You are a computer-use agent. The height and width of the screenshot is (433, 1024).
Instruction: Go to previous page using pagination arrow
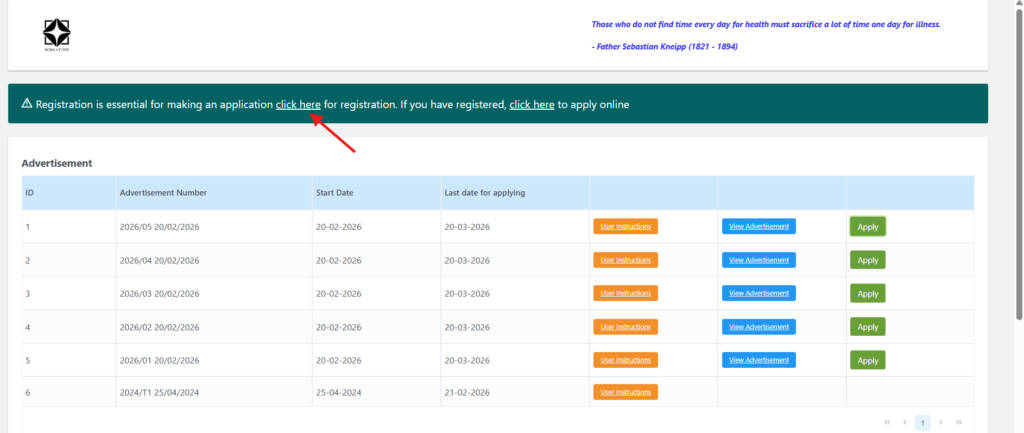point(905,423)
